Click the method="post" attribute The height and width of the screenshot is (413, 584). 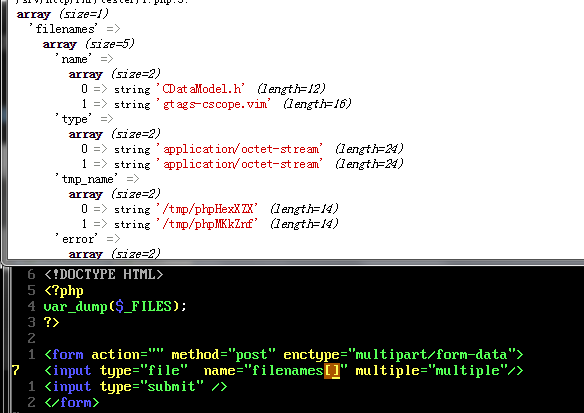(223, 354)
